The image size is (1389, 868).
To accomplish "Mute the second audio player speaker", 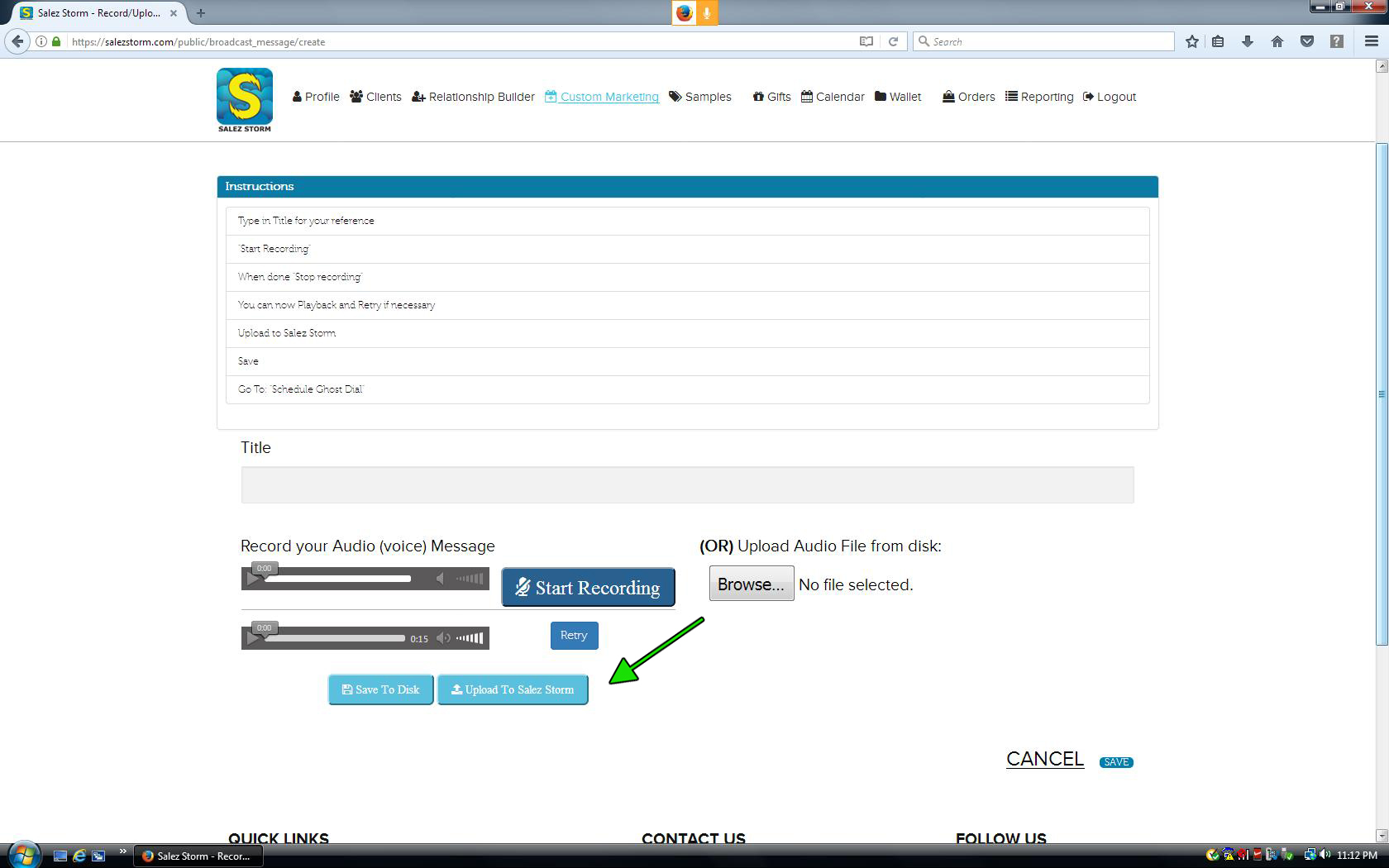I will 444,638.
